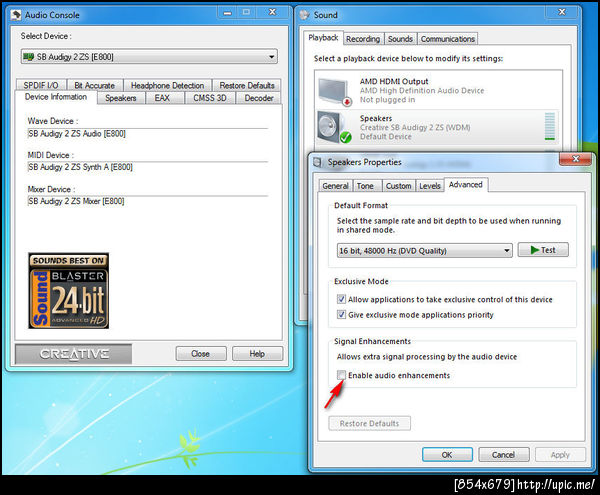600x495 pixels.
Task: Select the Creative SB Audigy 2 ZS Speakers entry
Action: pyautogui.click(x=436, y=127)
